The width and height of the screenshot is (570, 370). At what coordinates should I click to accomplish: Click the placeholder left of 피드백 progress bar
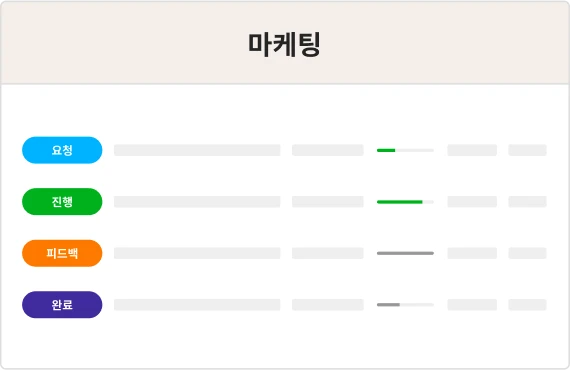[328, 253]
